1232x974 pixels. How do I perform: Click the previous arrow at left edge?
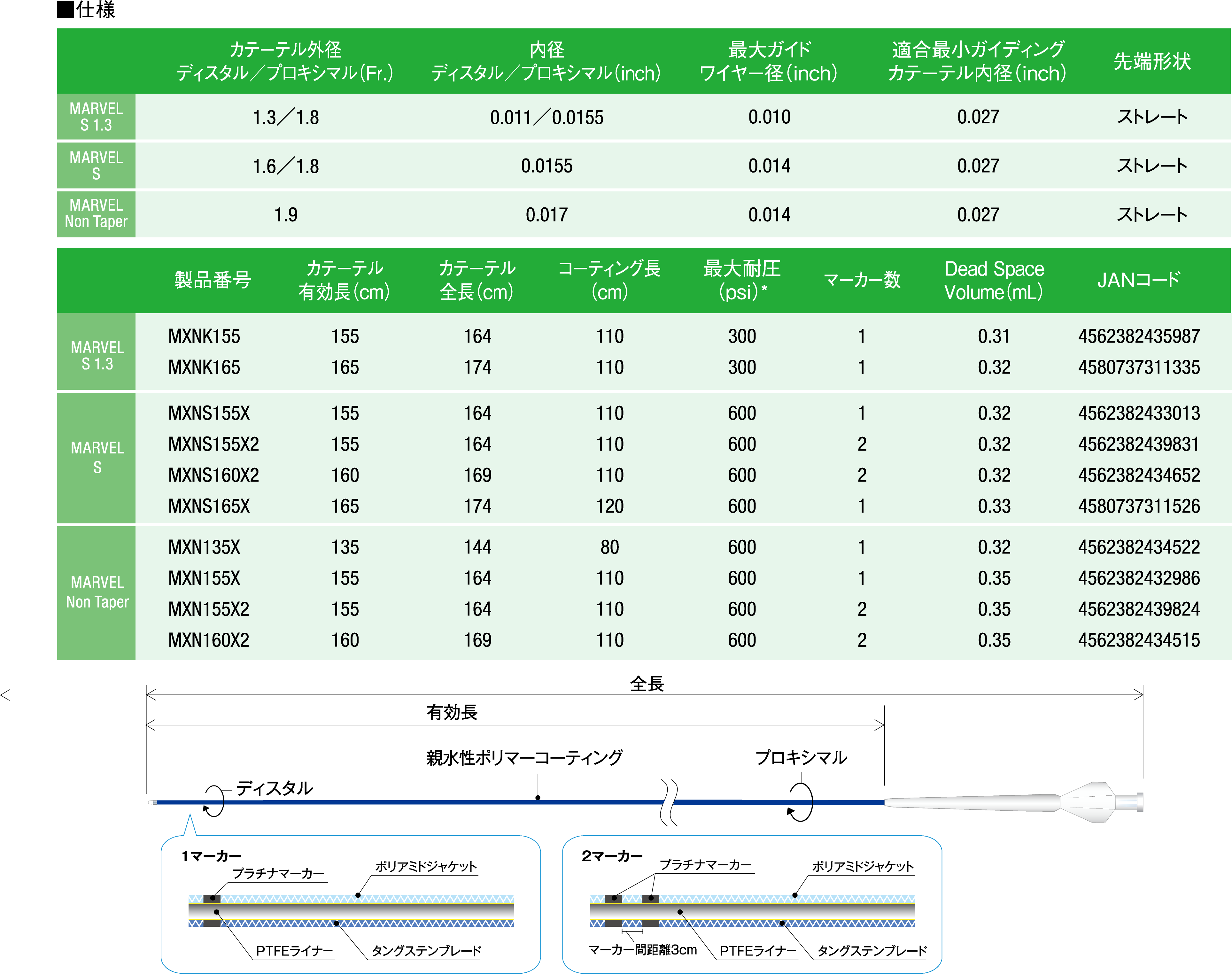pos(5,695)
